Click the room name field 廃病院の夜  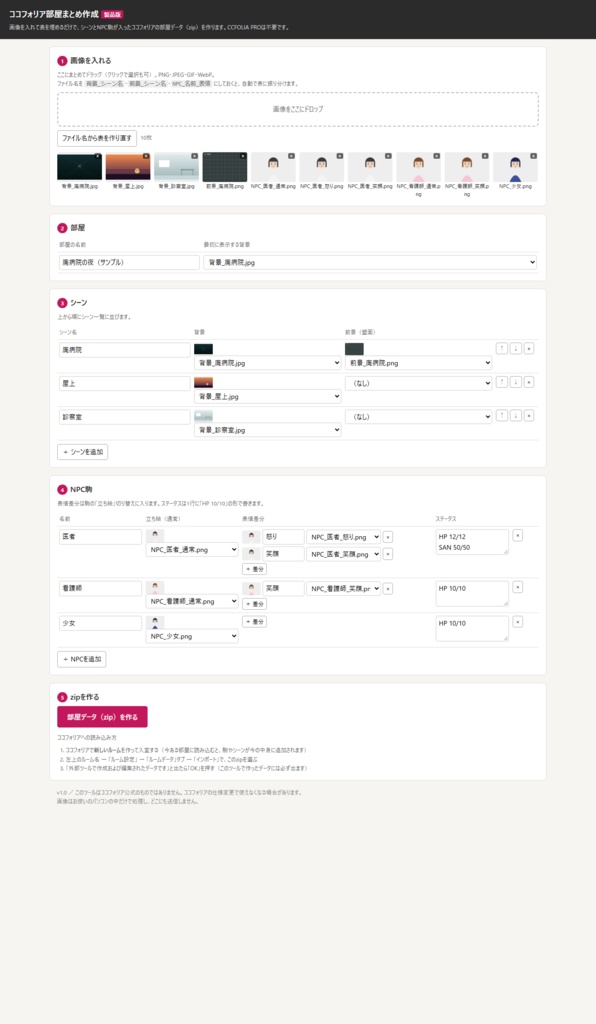click(x=129, y=262)
